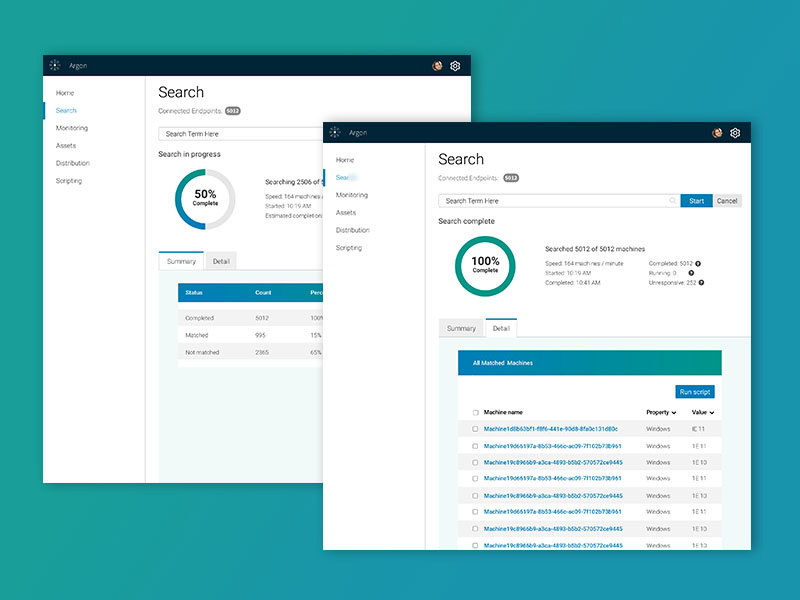Go to Home in front window sidebar
800x600 pixels.
[345, 160]
